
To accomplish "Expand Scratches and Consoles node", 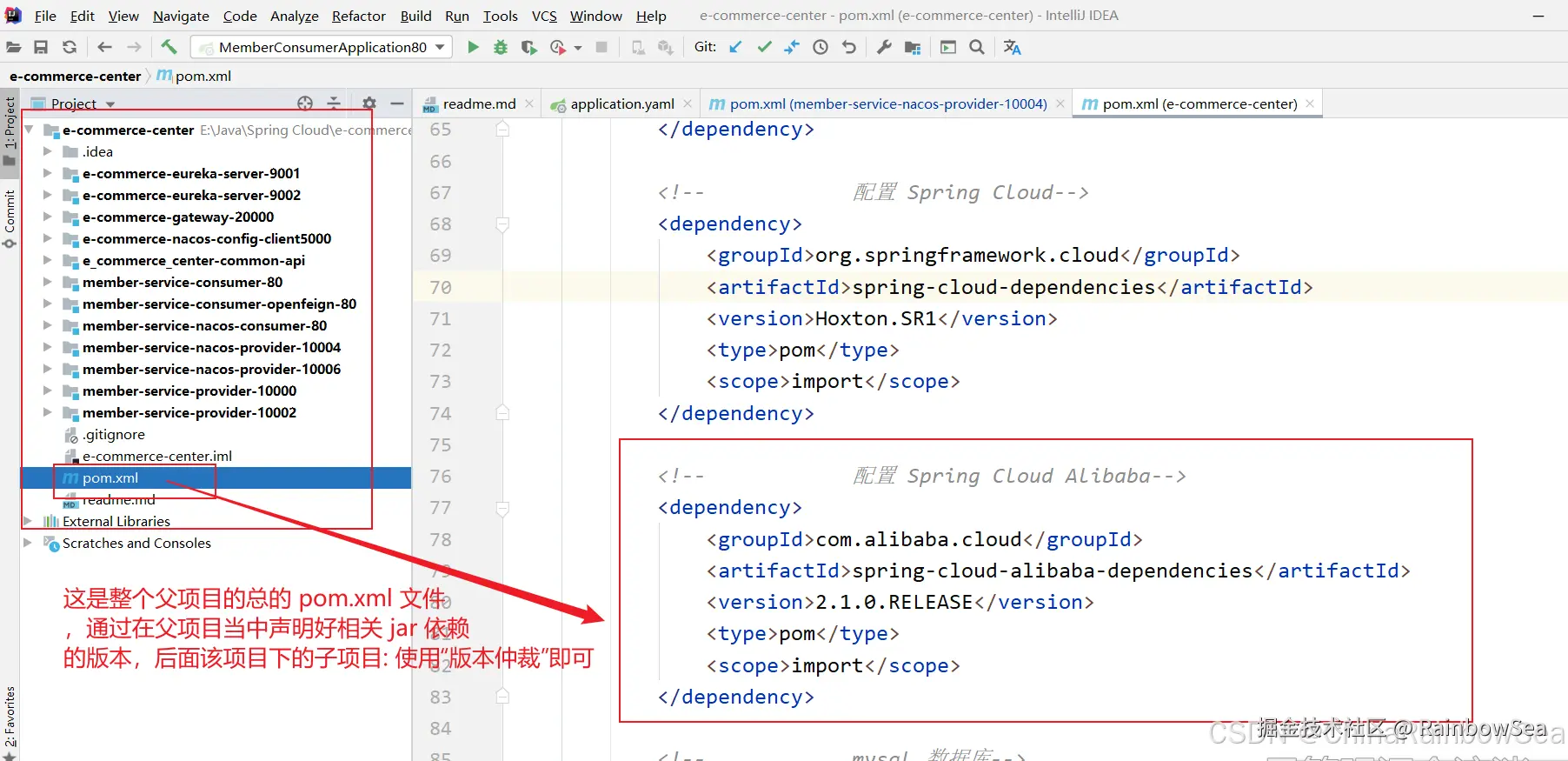I will tap(27, 543).
